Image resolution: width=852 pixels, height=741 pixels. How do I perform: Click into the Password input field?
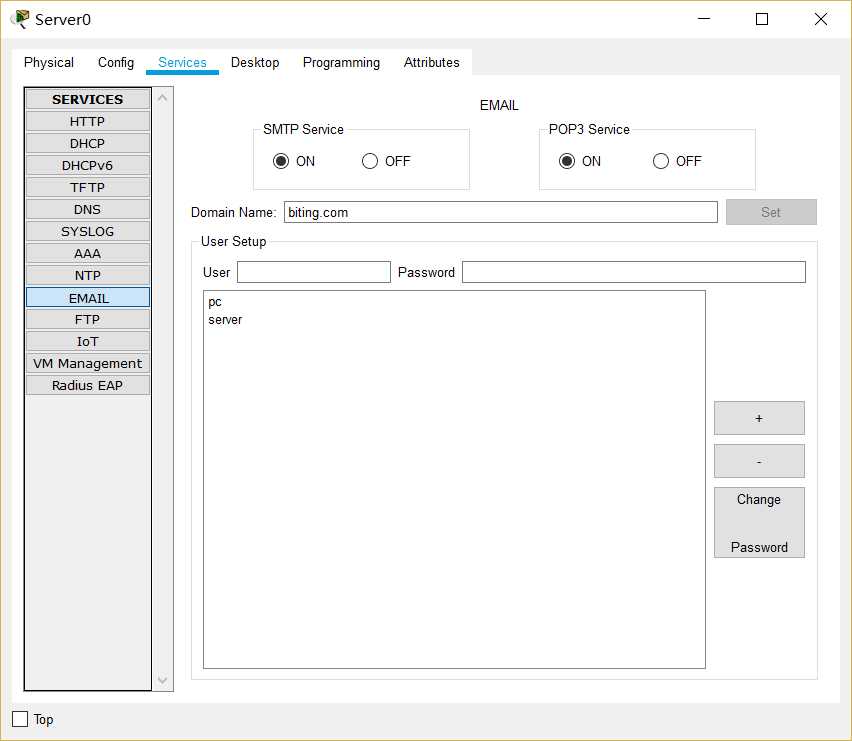(634, 272)
